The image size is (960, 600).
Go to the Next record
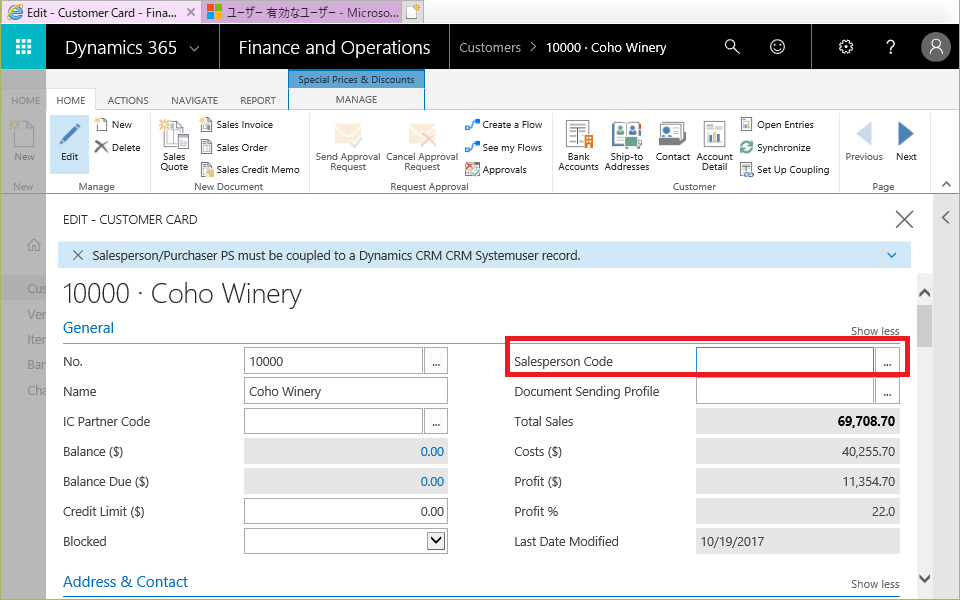coord(906,141)
